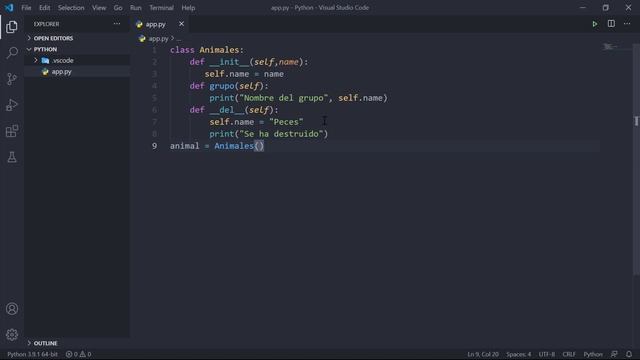The height and width of the screenshot is (360, 640).
Task: Open the View menu
Action: (x=99, y=8)
